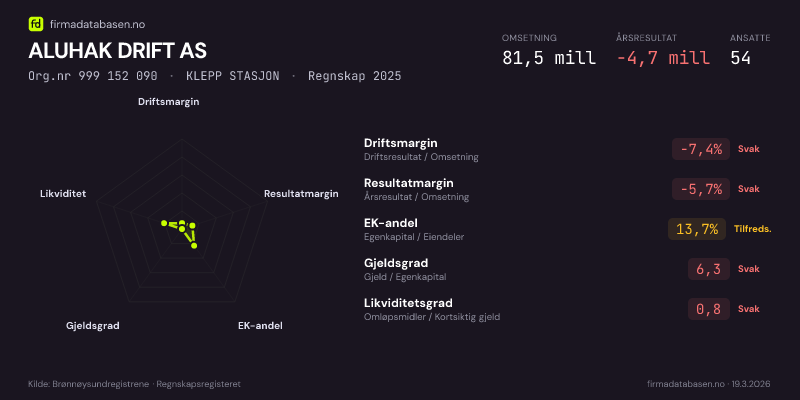Select the Omsetning 81,5 mill figure

pyautogui.click(x=548, y=58)
